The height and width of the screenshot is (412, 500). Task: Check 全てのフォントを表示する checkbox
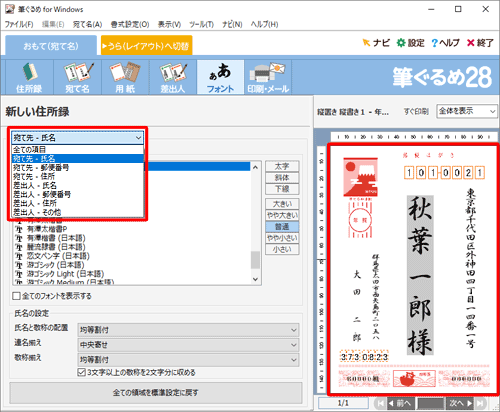click(16, 296)
